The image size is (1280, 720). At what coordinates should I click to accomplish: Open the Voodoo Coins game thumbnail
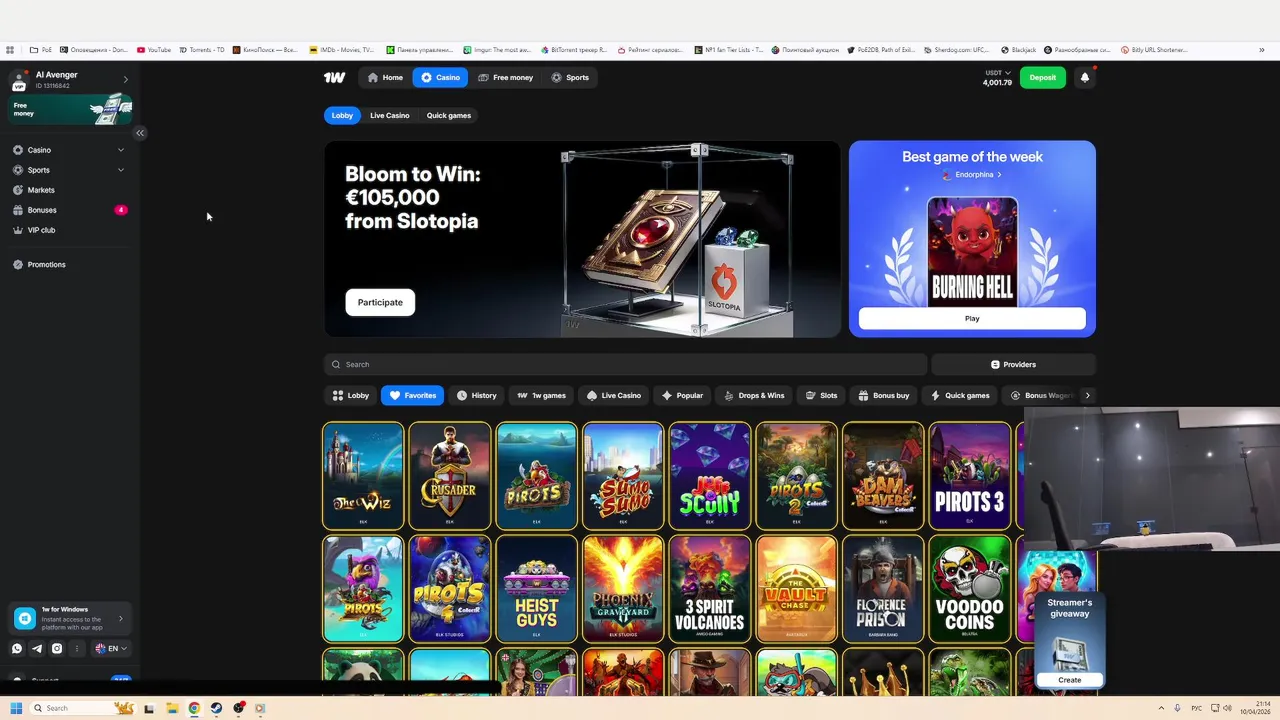pyautogui.click(x=970, y=588)
